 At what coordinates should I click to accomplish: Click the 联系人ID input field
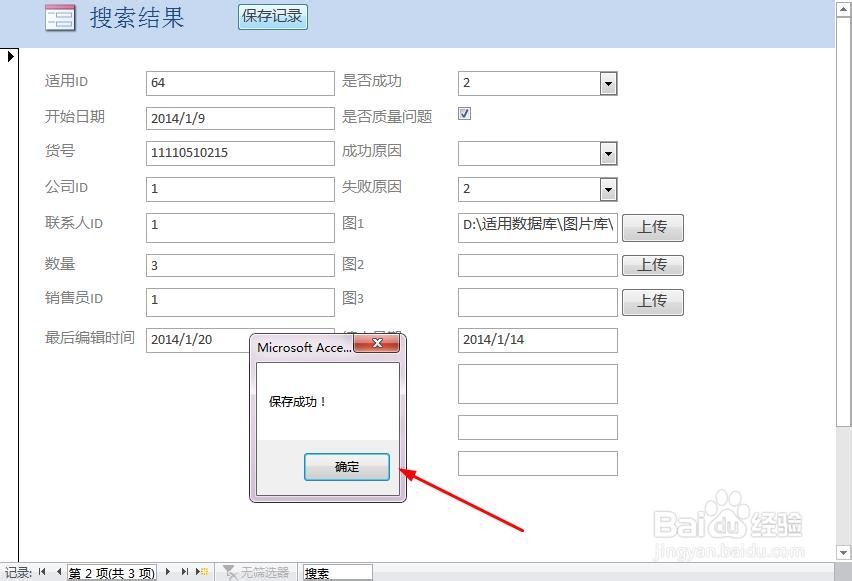(x=240, y=228)
